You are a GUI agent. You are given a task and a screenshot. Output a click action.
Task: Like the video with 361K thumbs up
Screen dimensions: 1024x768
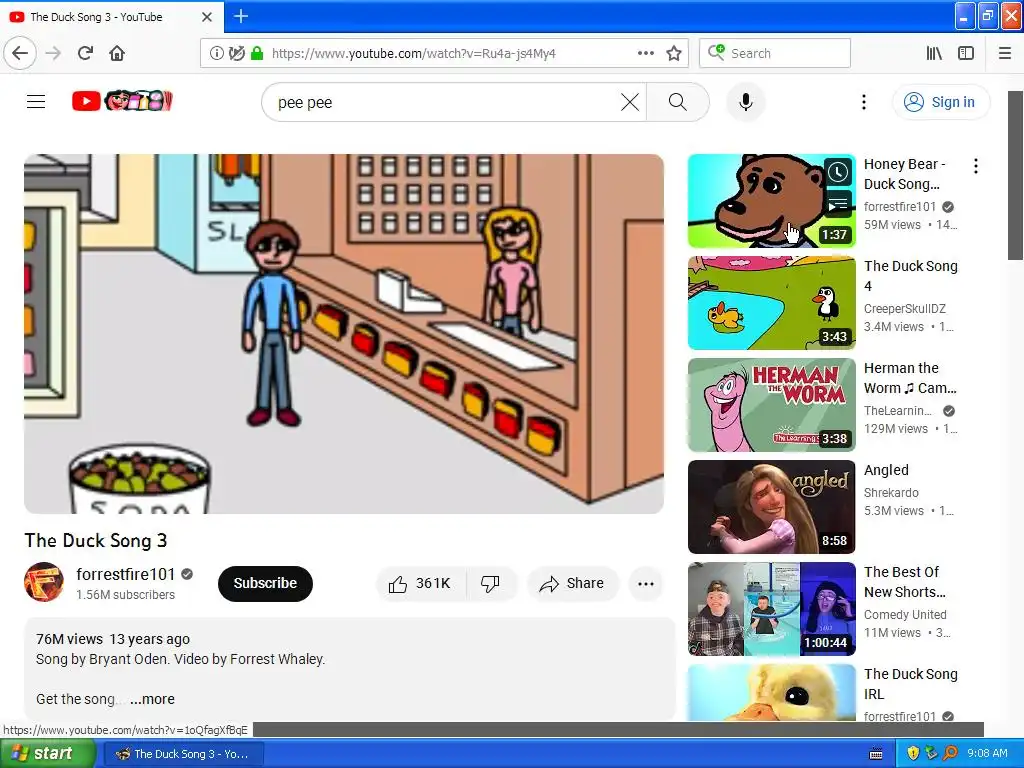[x=421, y=583]
